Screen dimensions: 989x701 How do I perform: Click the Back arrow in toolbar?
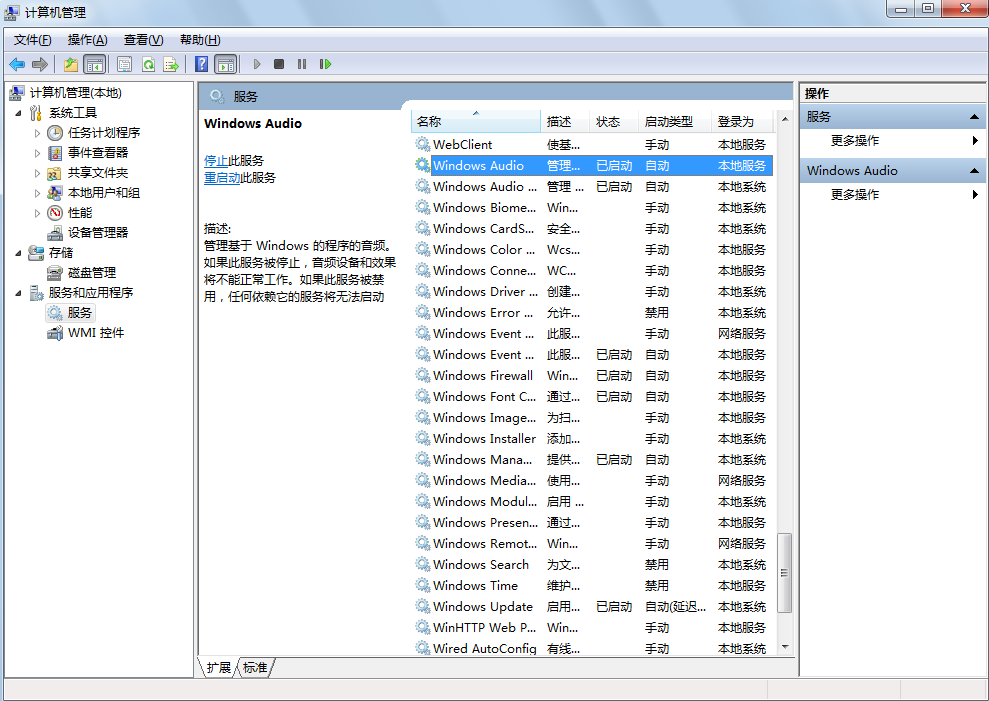click(17, 64)
